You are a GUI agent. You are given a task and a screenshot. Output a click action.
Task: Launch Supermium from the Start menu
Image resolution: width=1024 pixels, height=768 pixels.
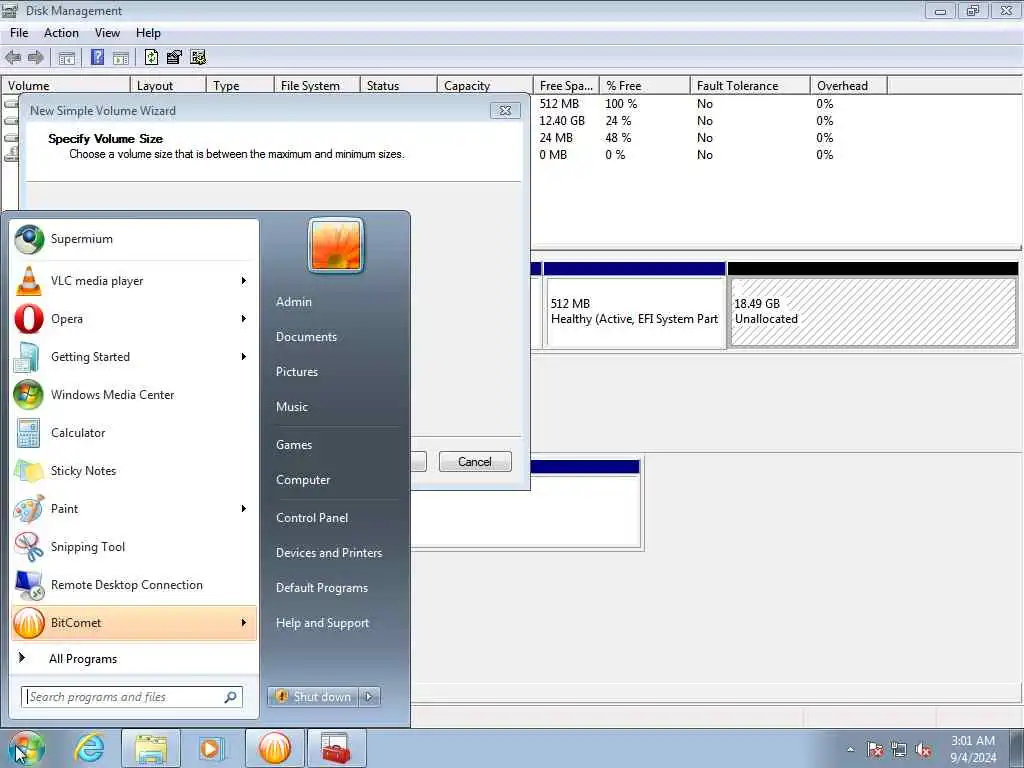pyautogui.click(x=134, y=239)
